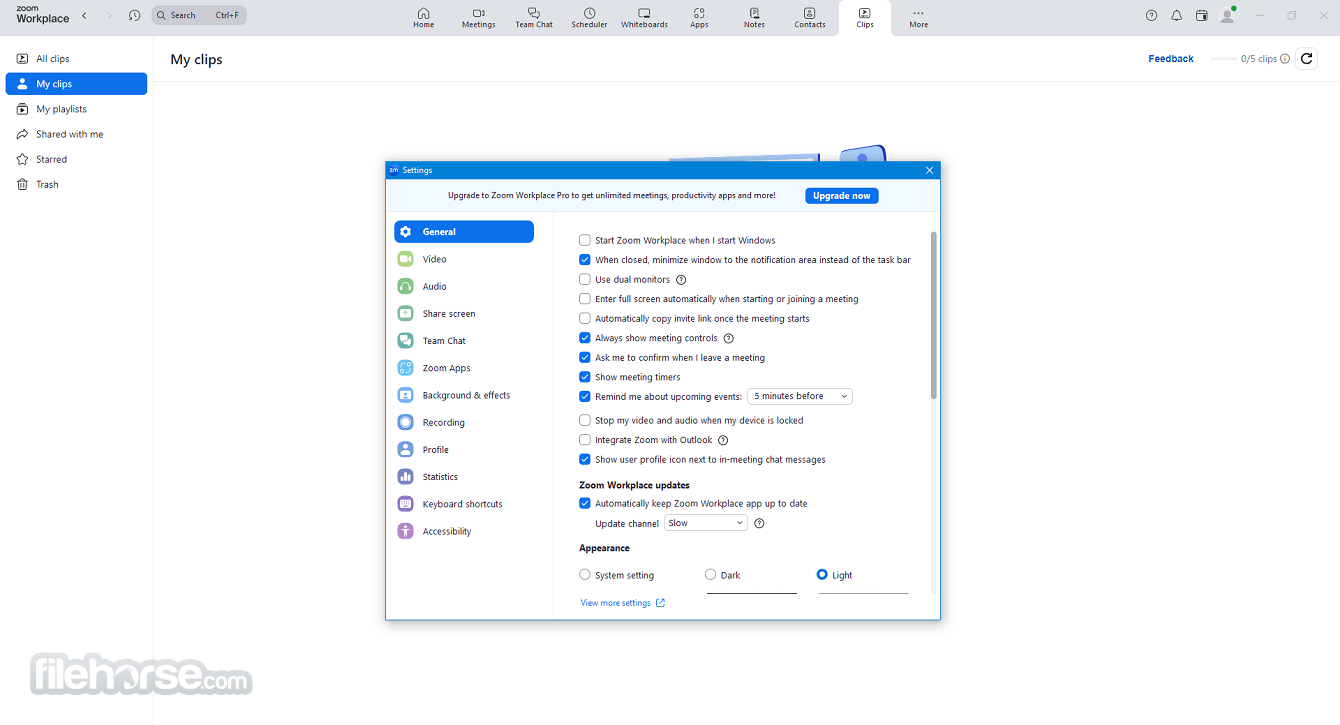Image resolution: width=1340 pixels, height=725 pixels.
Task: Click the info icon beside 0/5 clips
Action: (1285, 59)
